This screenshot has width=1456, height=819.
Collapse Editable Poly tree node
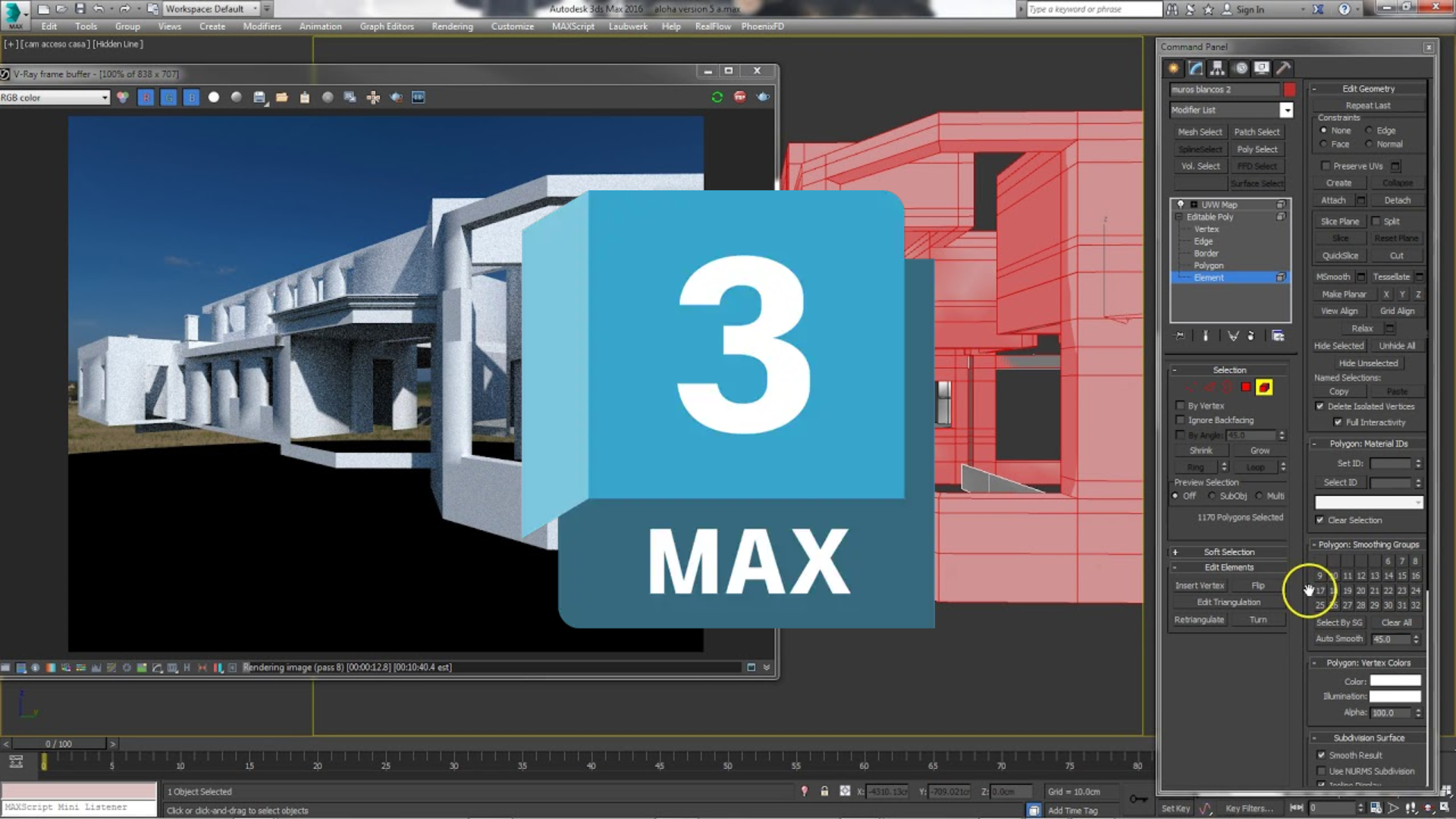pos(1179,217)
